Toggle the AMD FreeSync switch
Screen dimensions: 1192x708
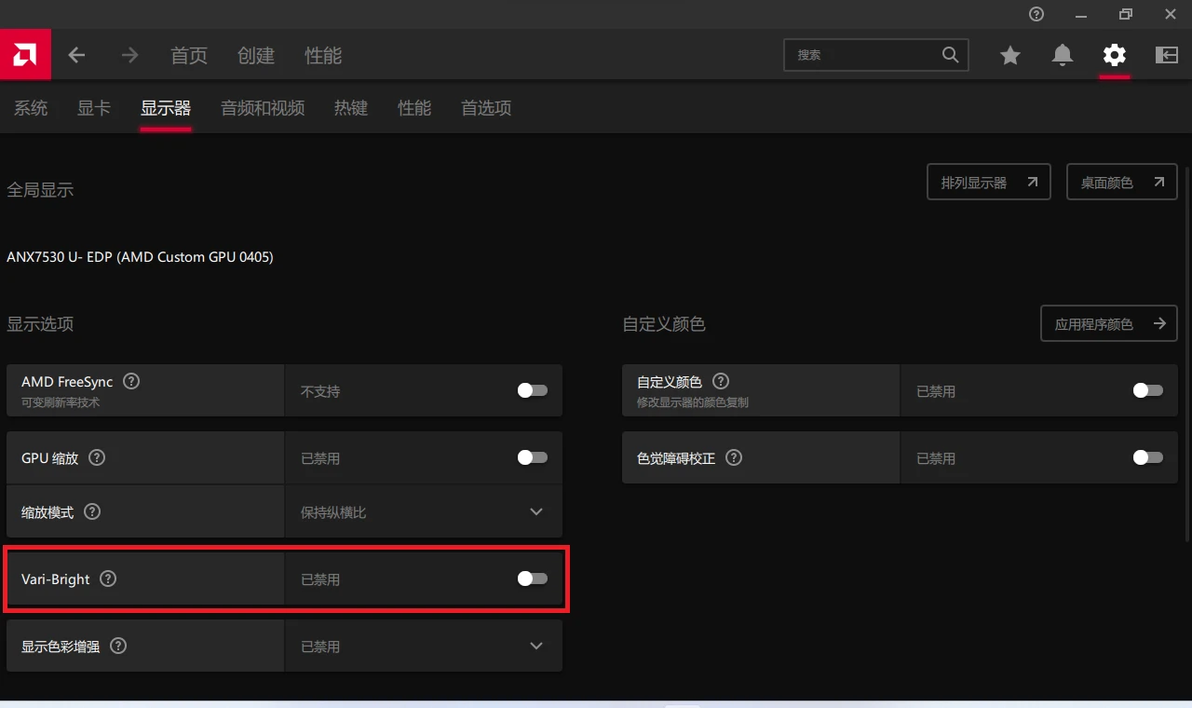pyautogui.click(x=532, y=390)
